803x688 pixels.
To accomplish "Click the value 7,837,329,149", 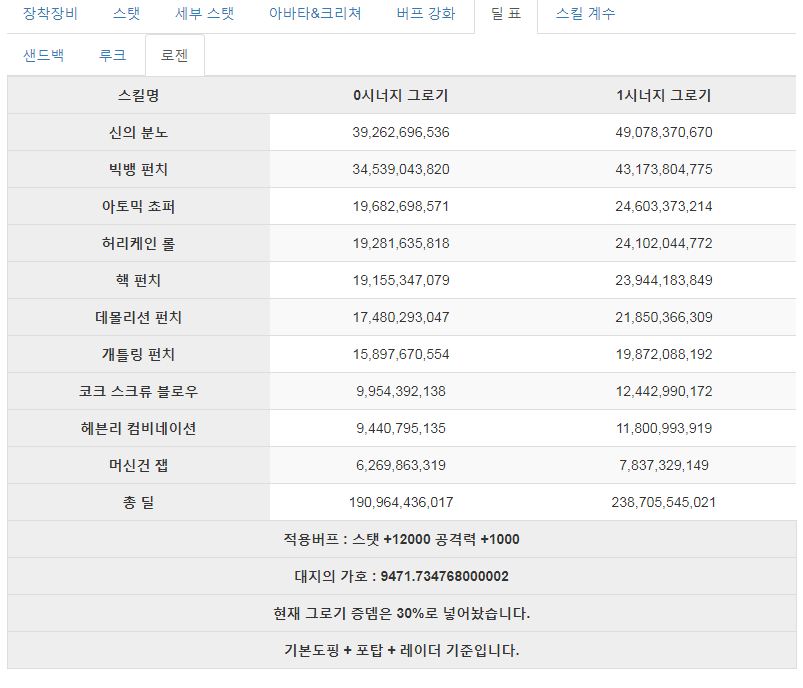I will pos(664,465).
